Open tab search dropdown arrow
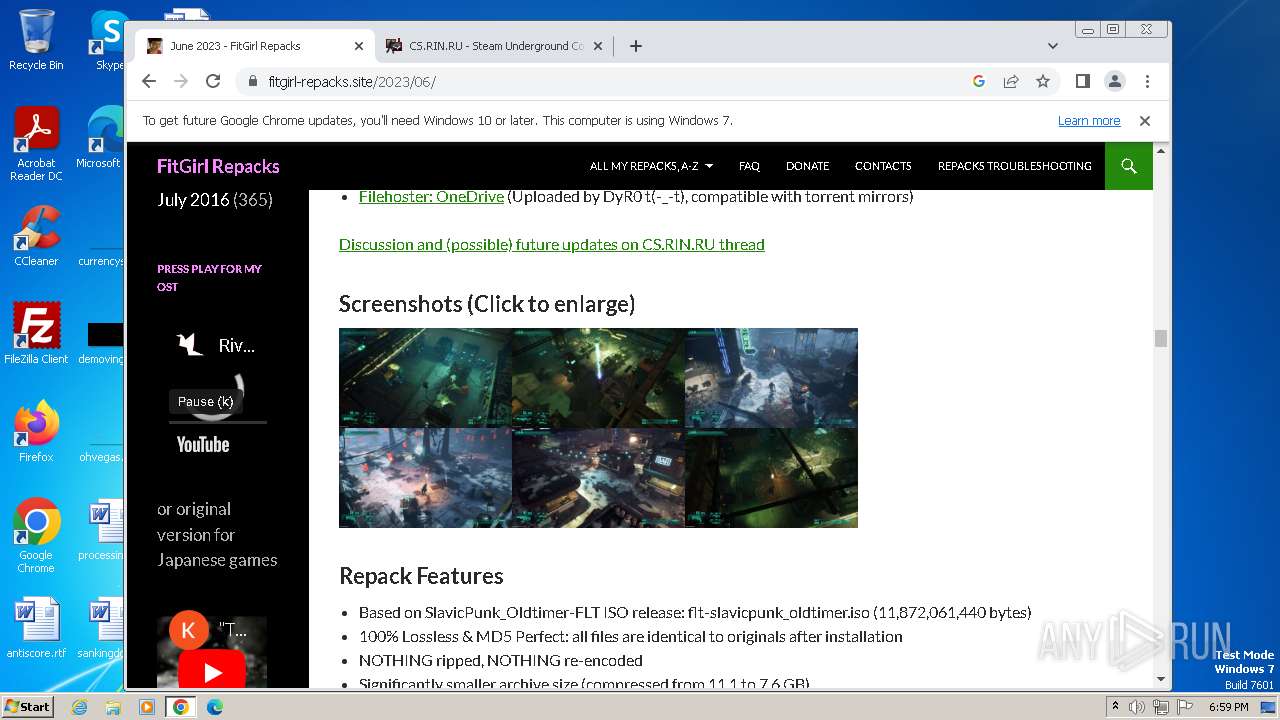Screen dimensions: 1280x720 1052,46
